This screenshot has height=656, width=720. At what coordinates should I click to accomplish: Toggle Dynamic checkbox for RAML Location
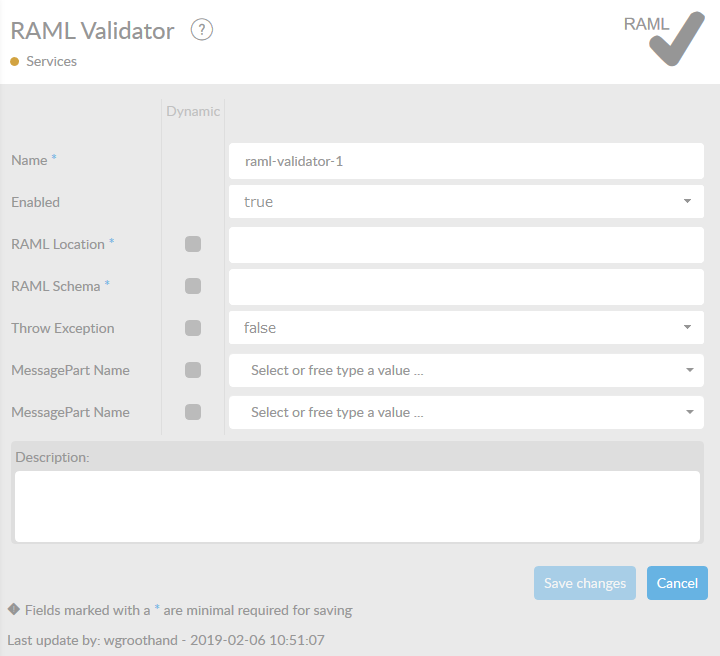click(x=193, y=244)
